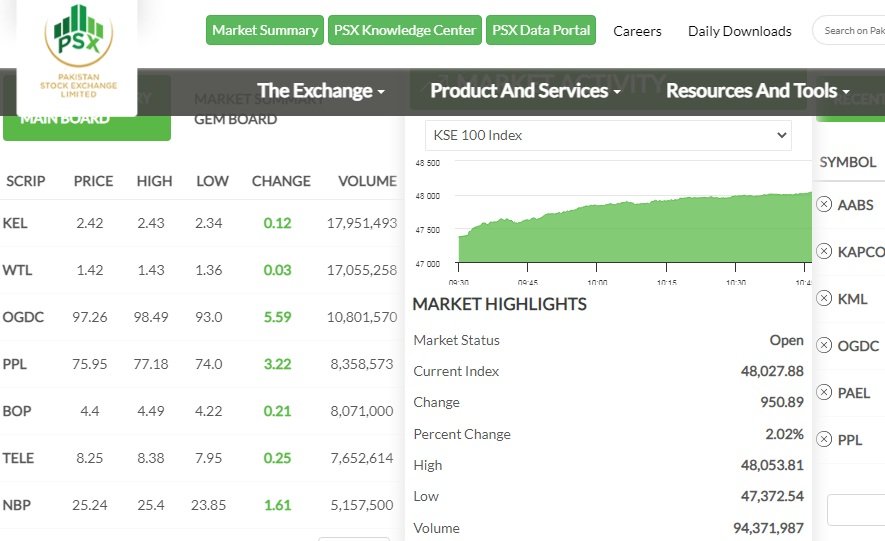Expand Product And Services menu
This screenshot has width=885, height=541.
pyautogui.click(x=525, y=91)
